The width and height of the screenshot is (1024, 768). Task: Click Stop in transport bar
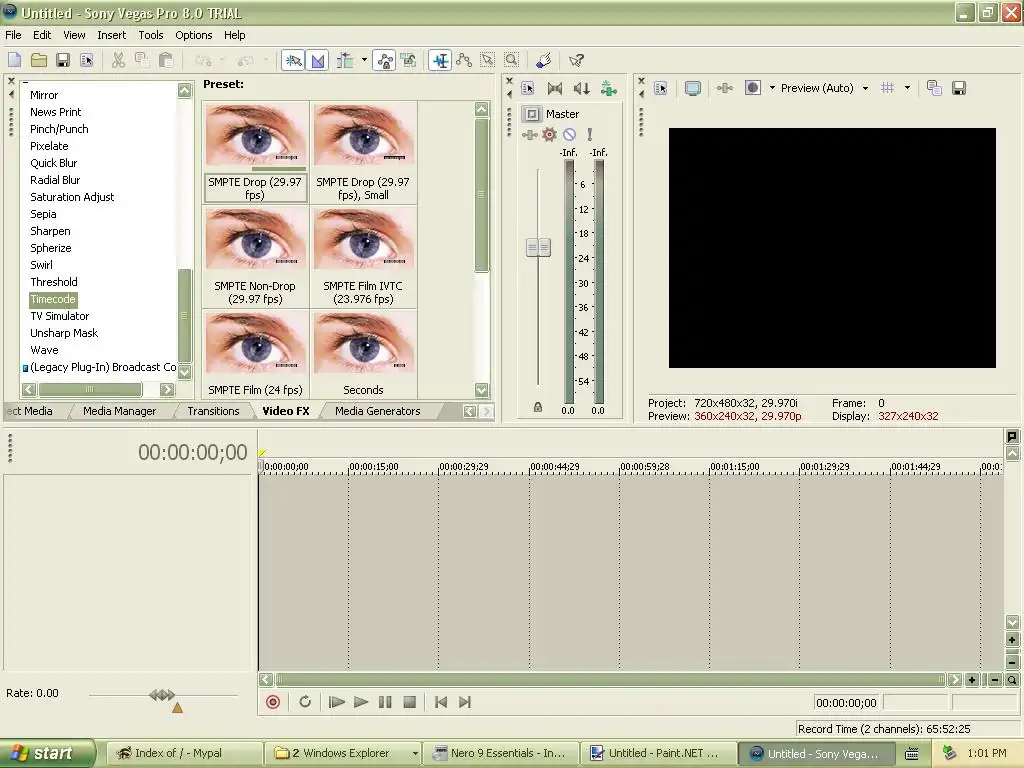pos(409,702)
